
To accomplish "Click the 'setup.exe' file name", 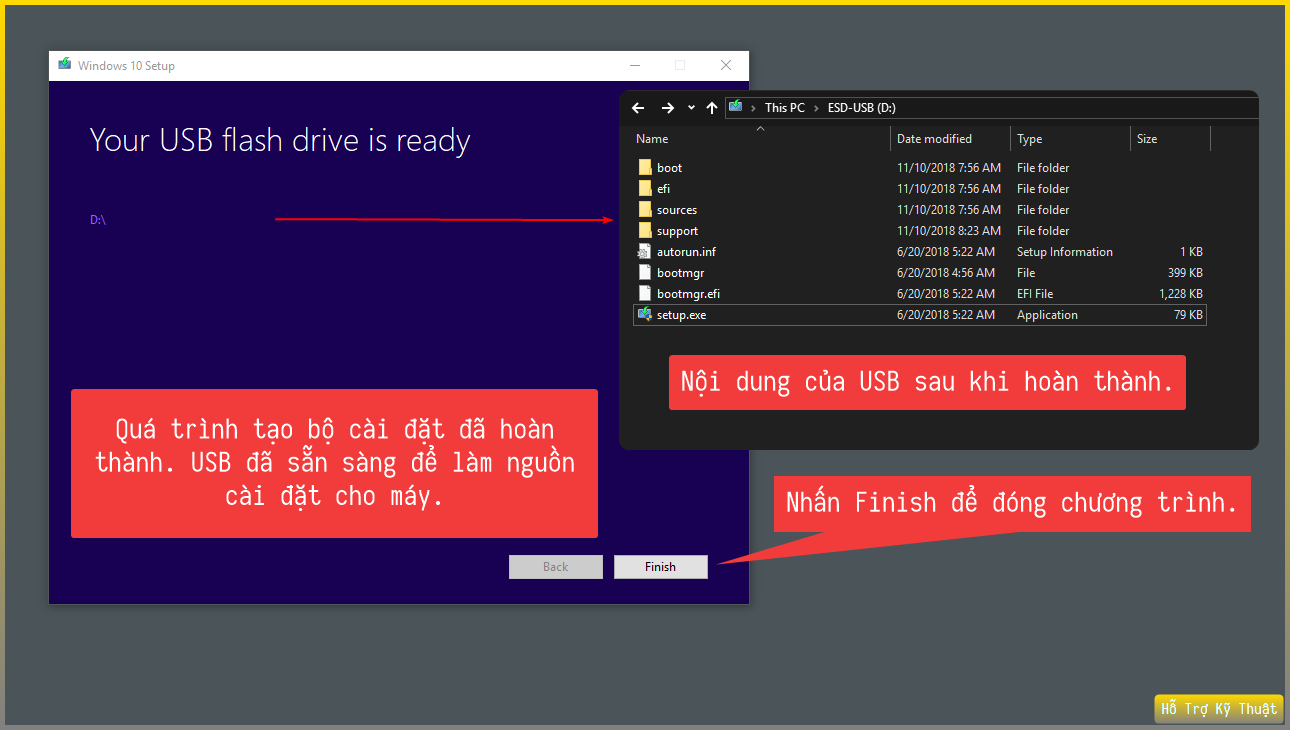I will tap(681, 315).
